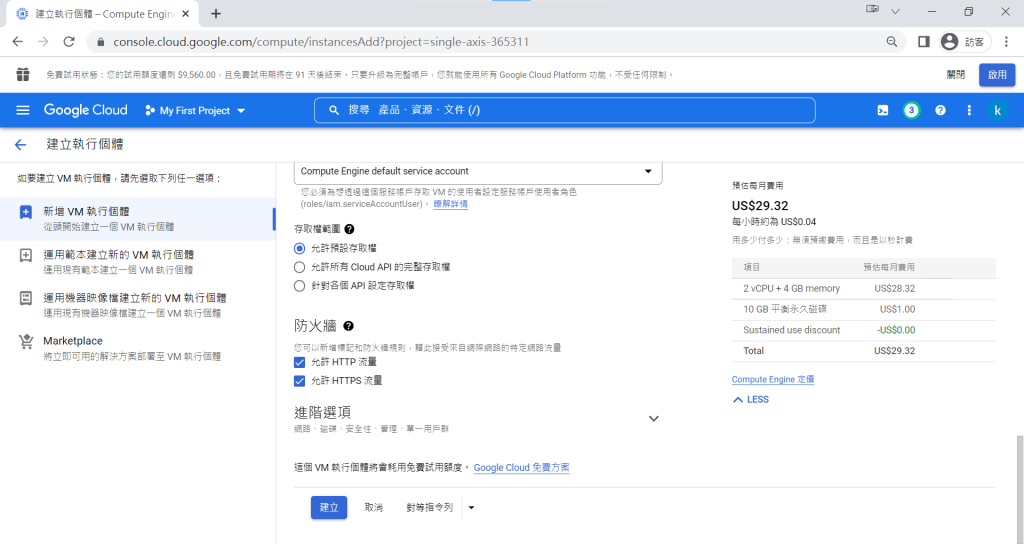This screenshot has width=1024, height=544.
Task: Open My First Project selector dropdown
Action: [195, 110]
